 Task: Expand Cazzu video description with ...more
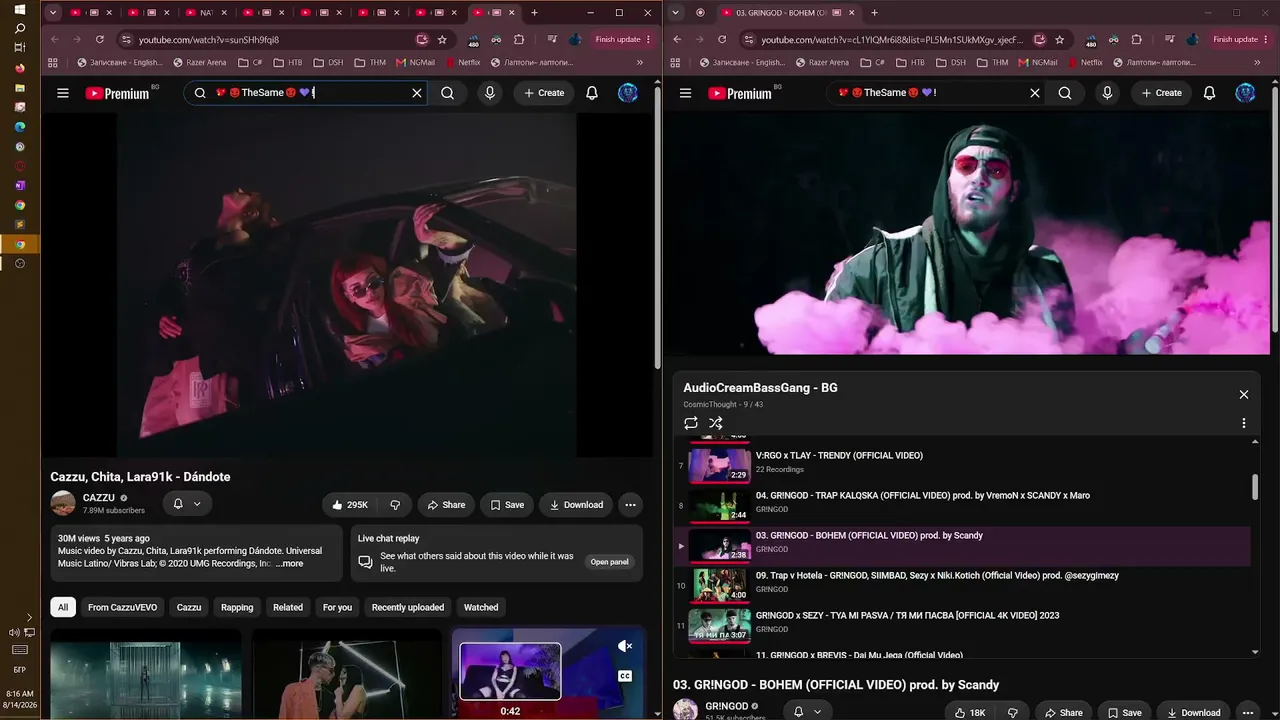point(289,564)
